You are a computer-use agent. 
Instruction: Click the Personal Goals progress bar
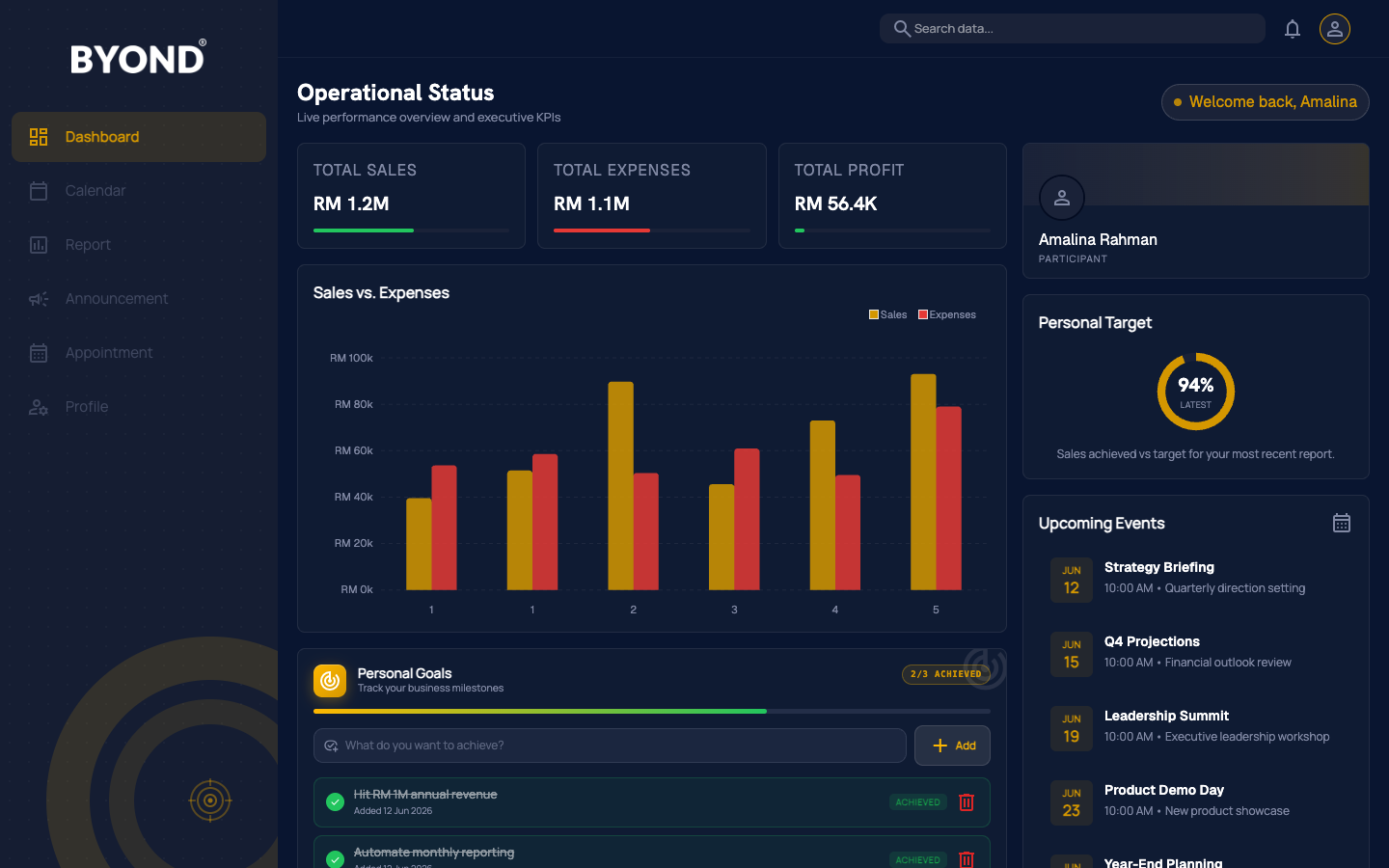pos(652,712)
